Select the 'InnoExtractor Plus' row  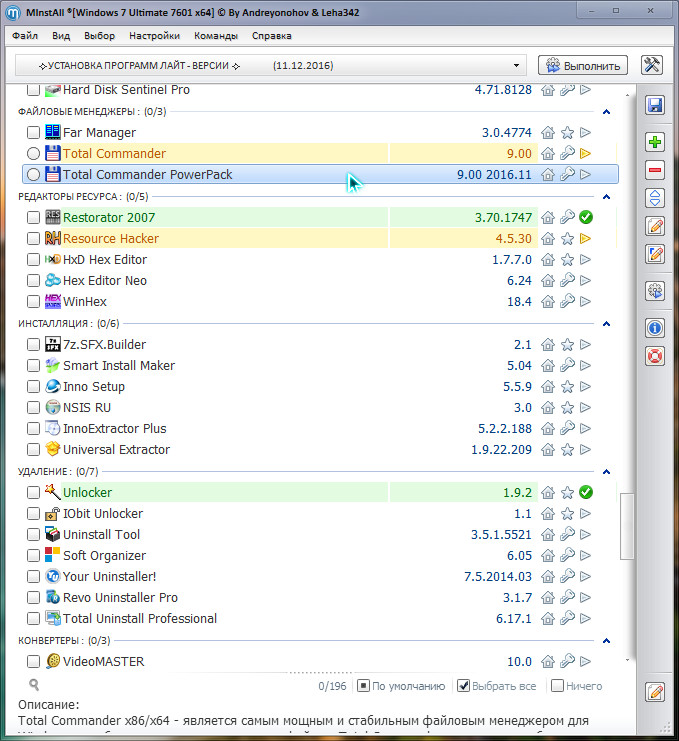click(320, 429)
